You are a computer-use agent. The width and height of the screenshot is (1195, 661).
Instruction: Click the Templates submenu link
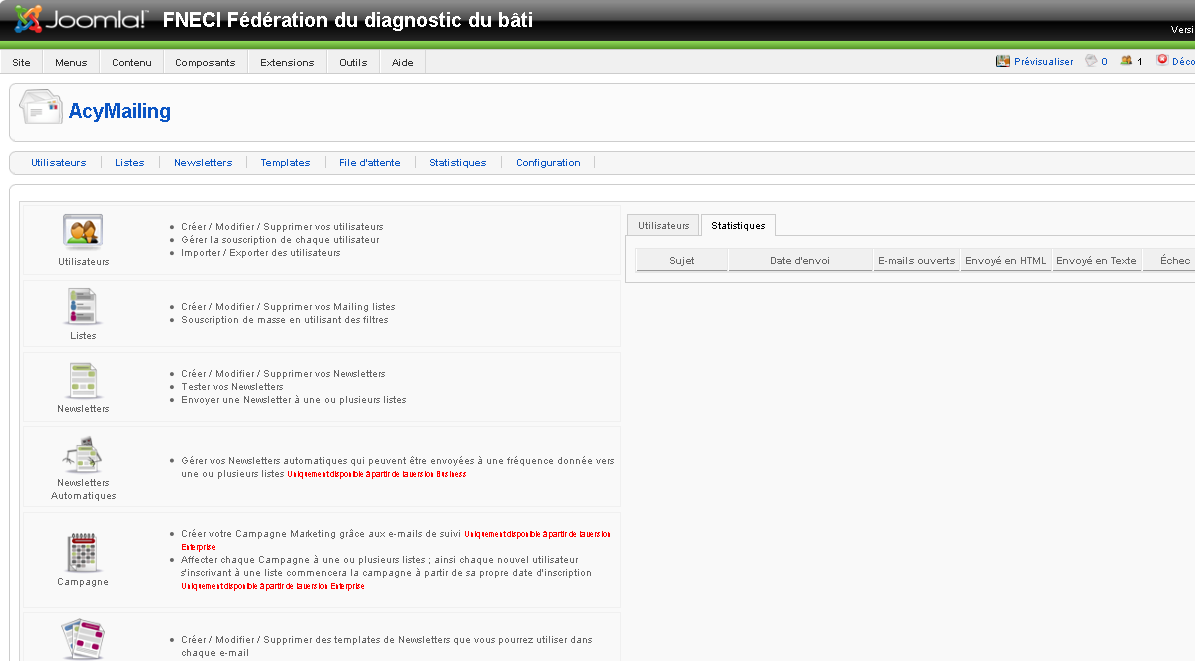285,162
